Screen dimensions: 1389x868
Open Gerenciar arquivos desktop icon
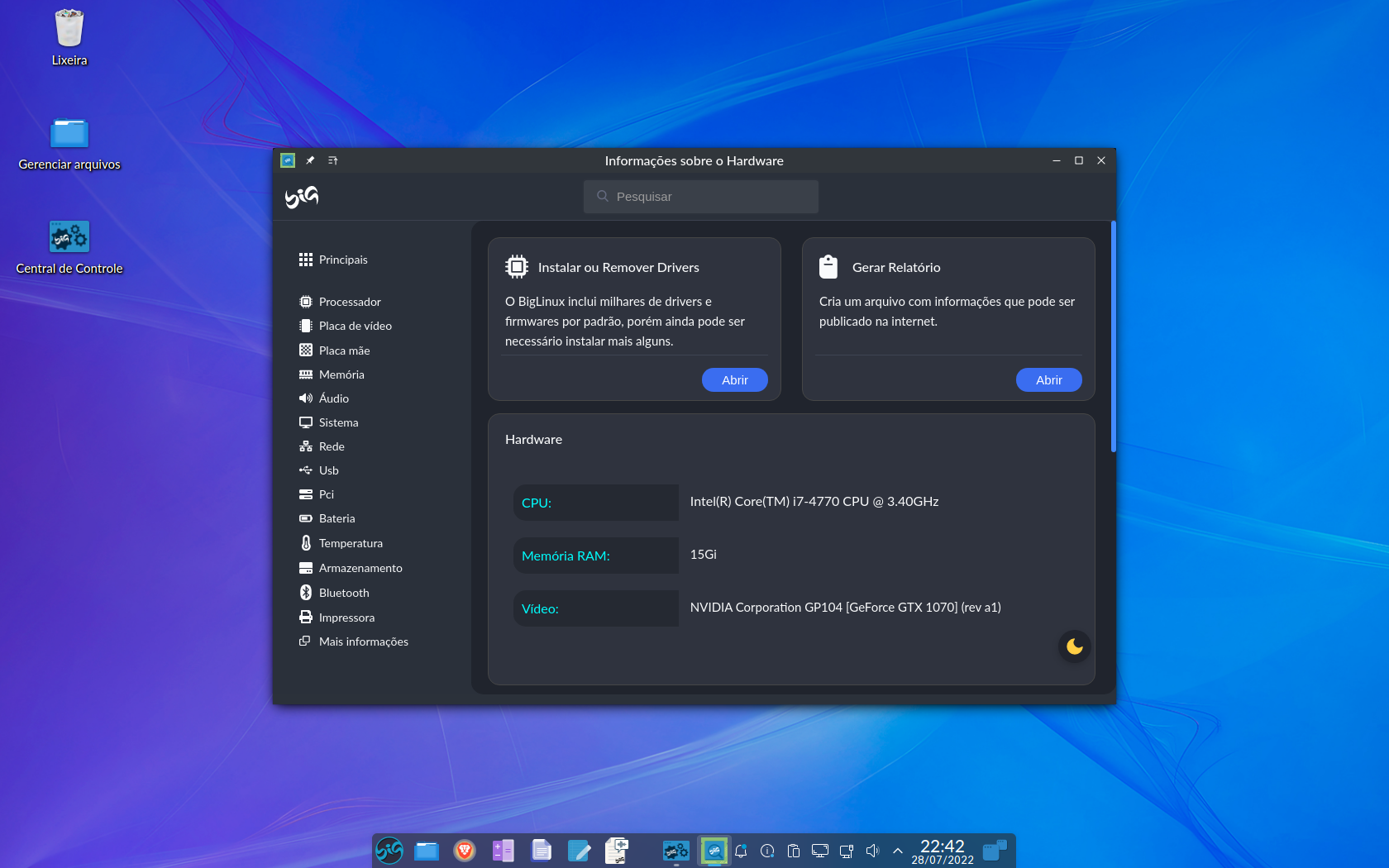pyautogui.click(x=69, y=143)
